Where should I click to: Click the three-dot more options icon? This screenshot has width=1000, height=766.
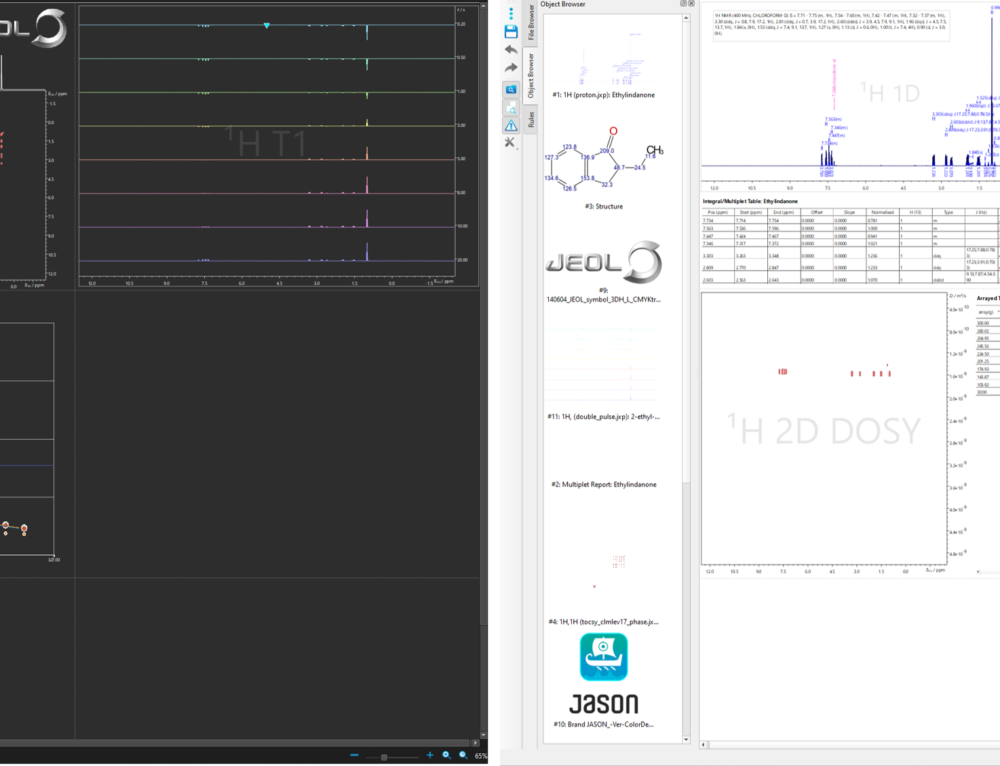click(x=511, y=14)
